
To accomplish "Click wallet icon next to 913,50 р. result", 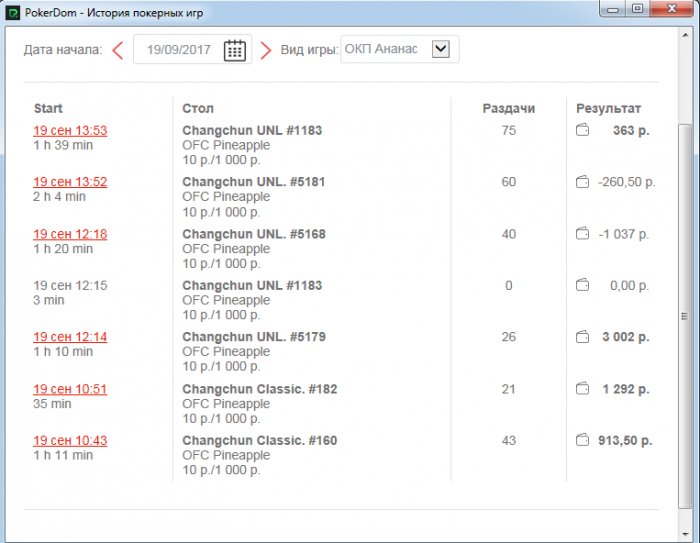I will point(582,440).
